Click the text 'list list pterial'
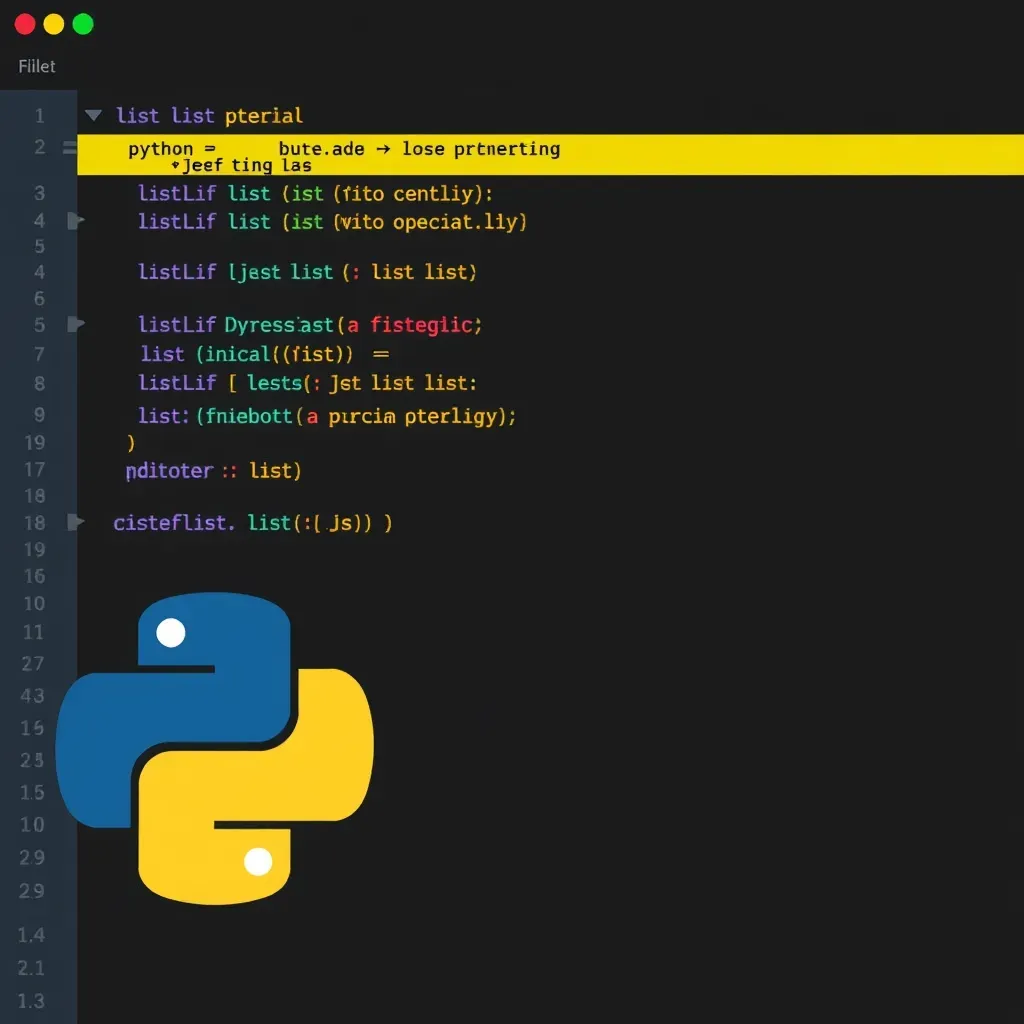Screen dimensions: 1024x1024 pos(210,116)
